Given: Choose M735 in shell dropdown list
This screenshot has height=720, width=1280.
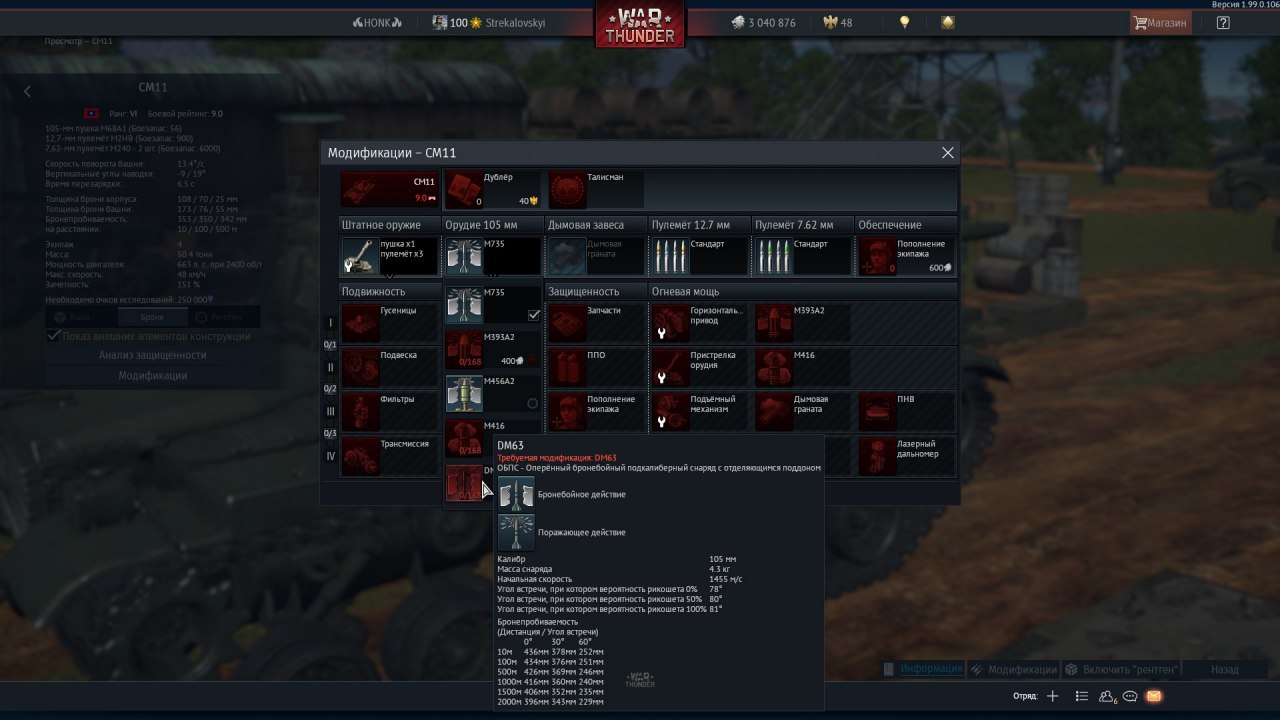Looking at the screenshot, I should (x=493, y=305).
